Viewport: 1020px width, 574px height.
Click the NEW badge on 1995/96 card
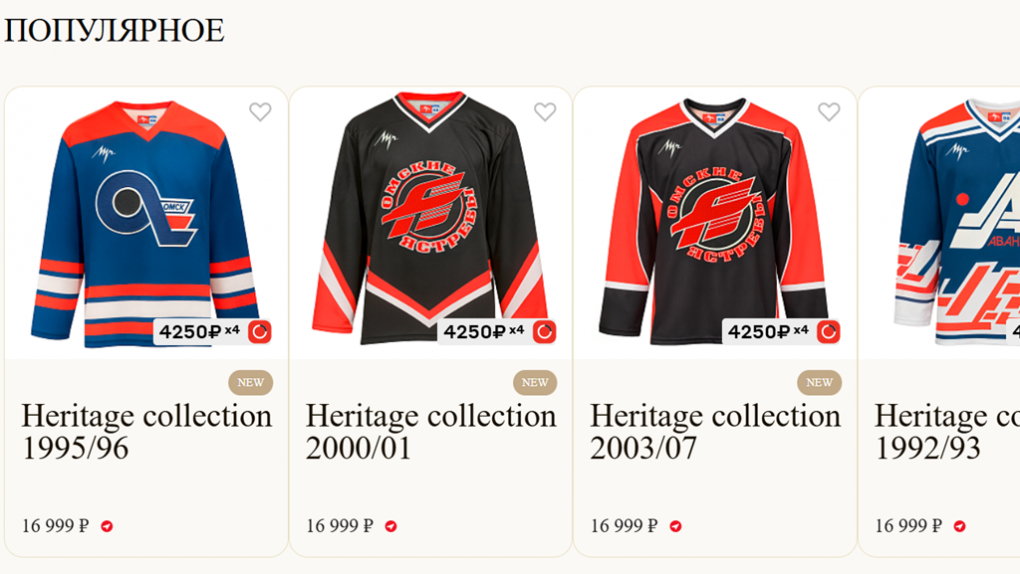pyautogui.click(x=250, y=382)
